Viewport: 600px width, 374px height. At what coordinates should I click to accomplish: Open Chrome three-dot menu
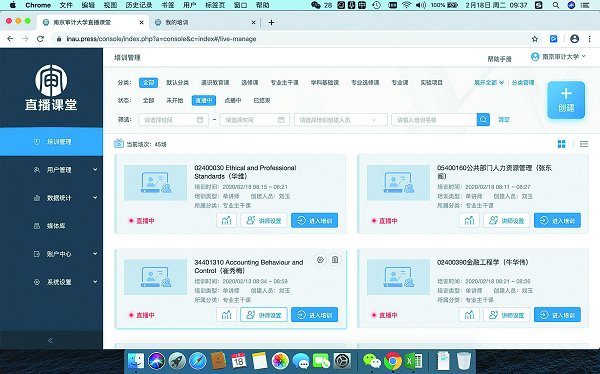pos(589,39)
